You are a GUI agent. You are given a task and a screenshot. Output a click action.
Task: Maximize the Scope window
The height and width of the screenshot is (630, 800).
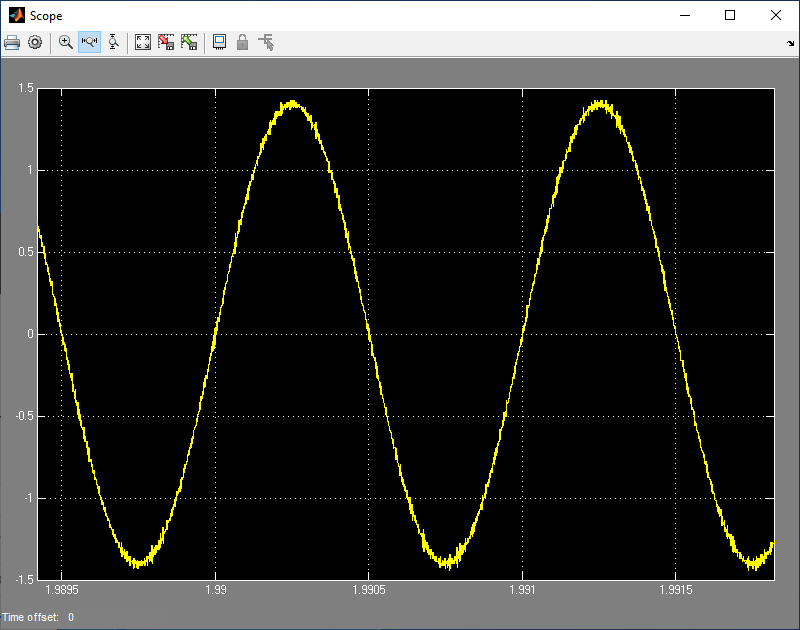[x=730, y=15]
